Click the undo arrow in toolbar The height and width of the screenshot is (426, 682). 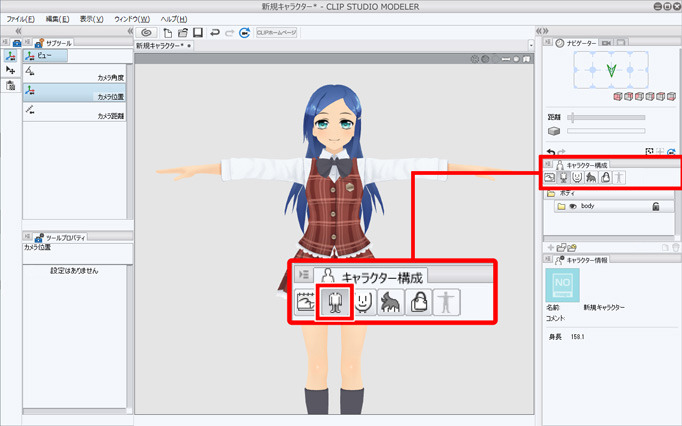(x=214, y=33)
